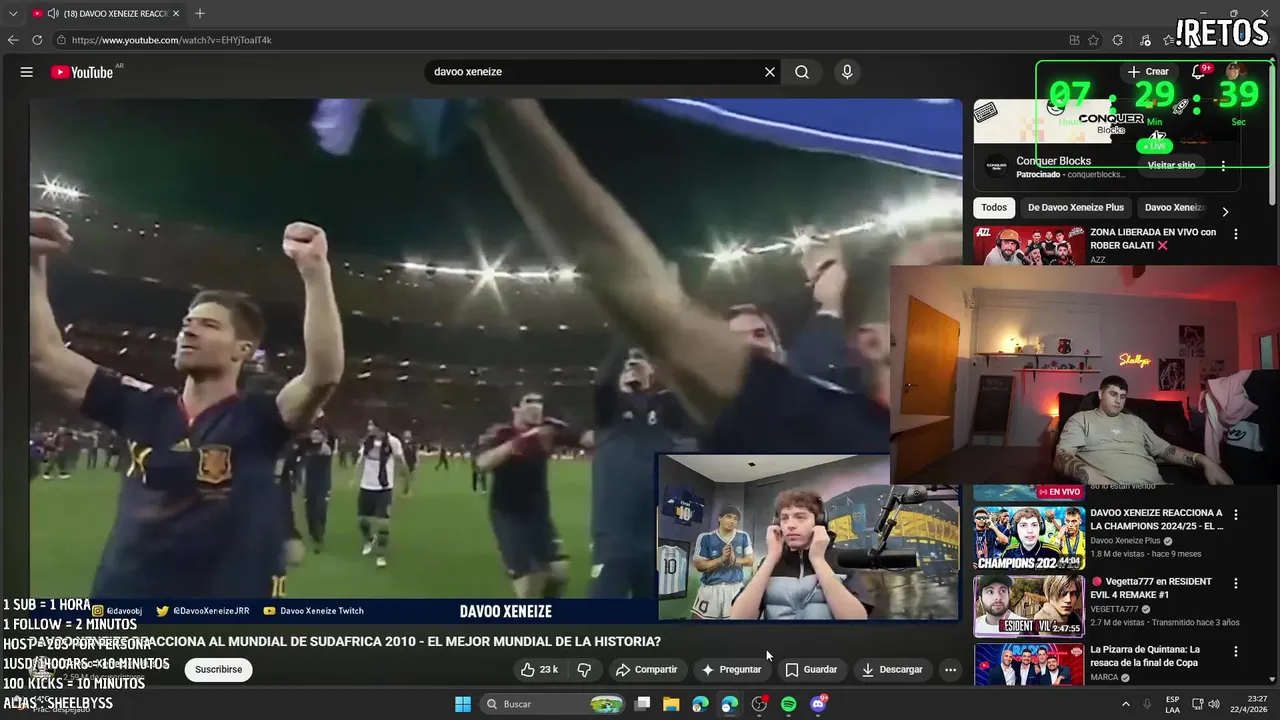Click the taskbar Buscar search box
The width and height of the screenshot is (1280, 720).
pos(552,704)
